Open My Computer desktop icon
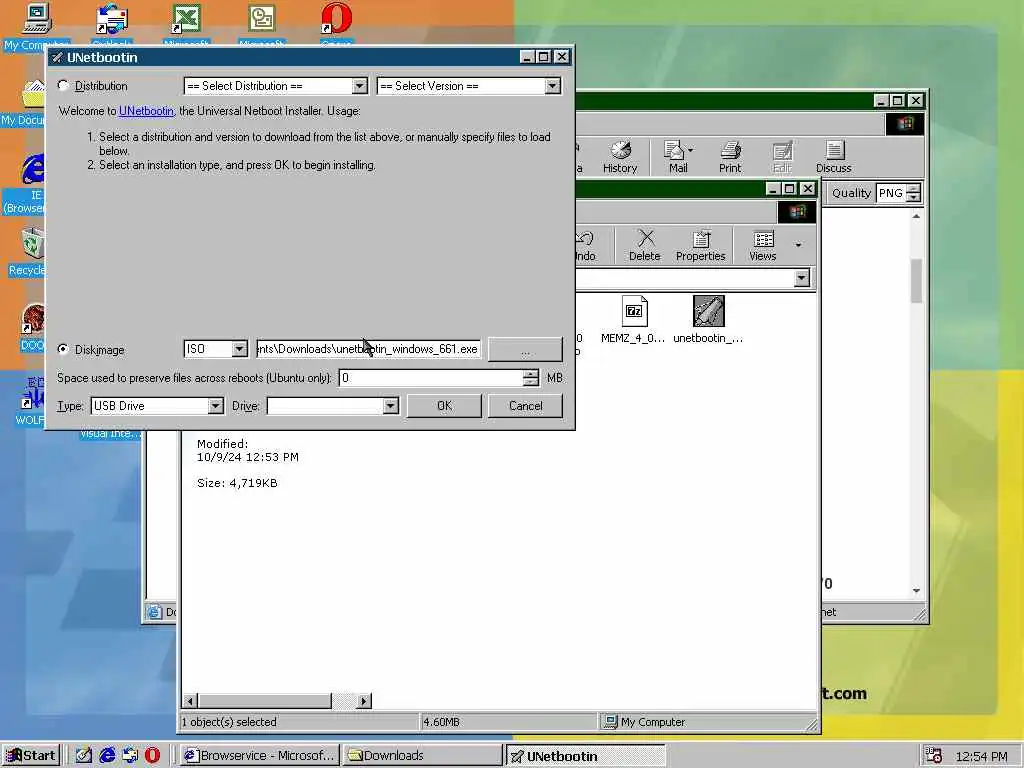 point(36,26)
